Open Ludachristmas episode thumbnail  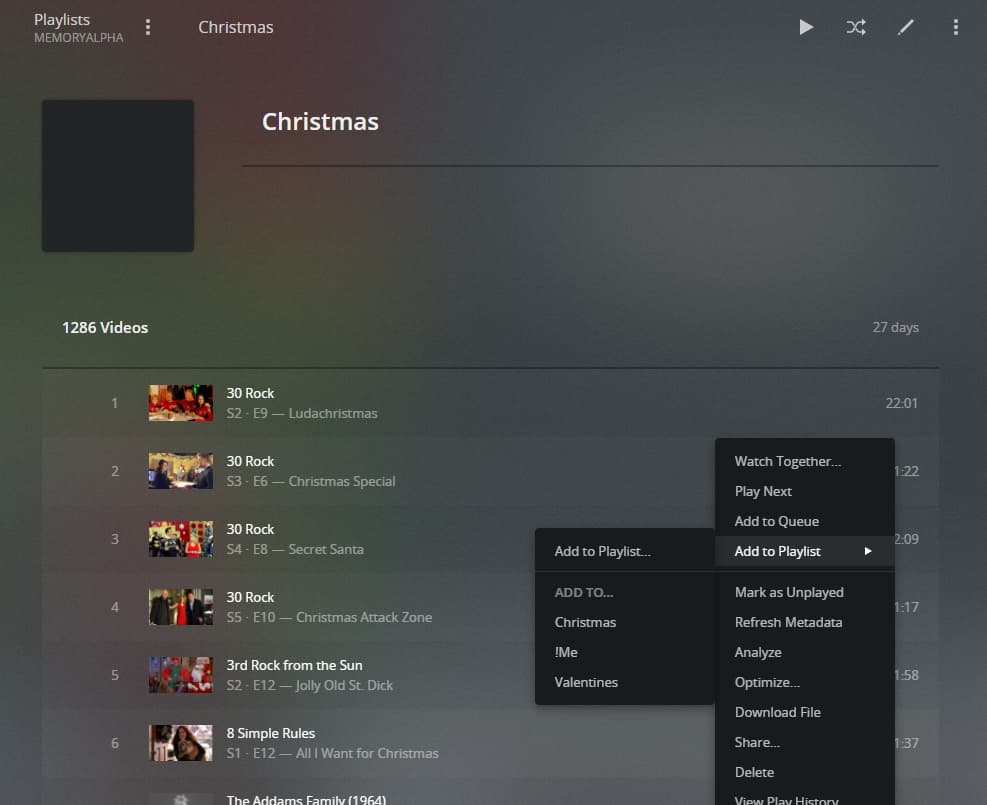tap(181, 403)
